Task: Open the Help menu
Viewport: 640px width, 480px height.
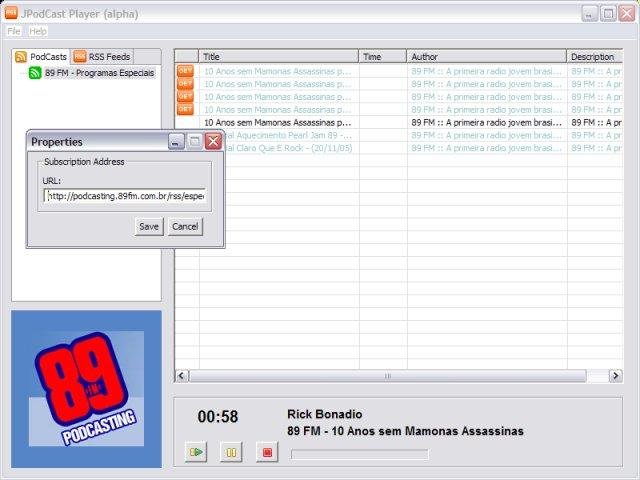Action: (x=38, y=31)
